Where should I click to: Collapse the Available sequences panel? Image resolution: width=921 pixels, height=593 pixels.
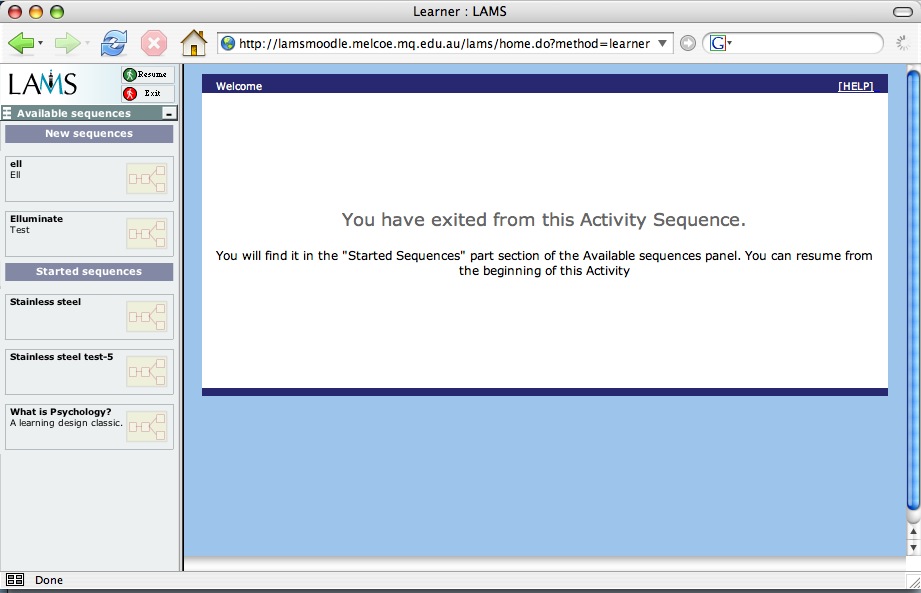[x=169, y=114]
